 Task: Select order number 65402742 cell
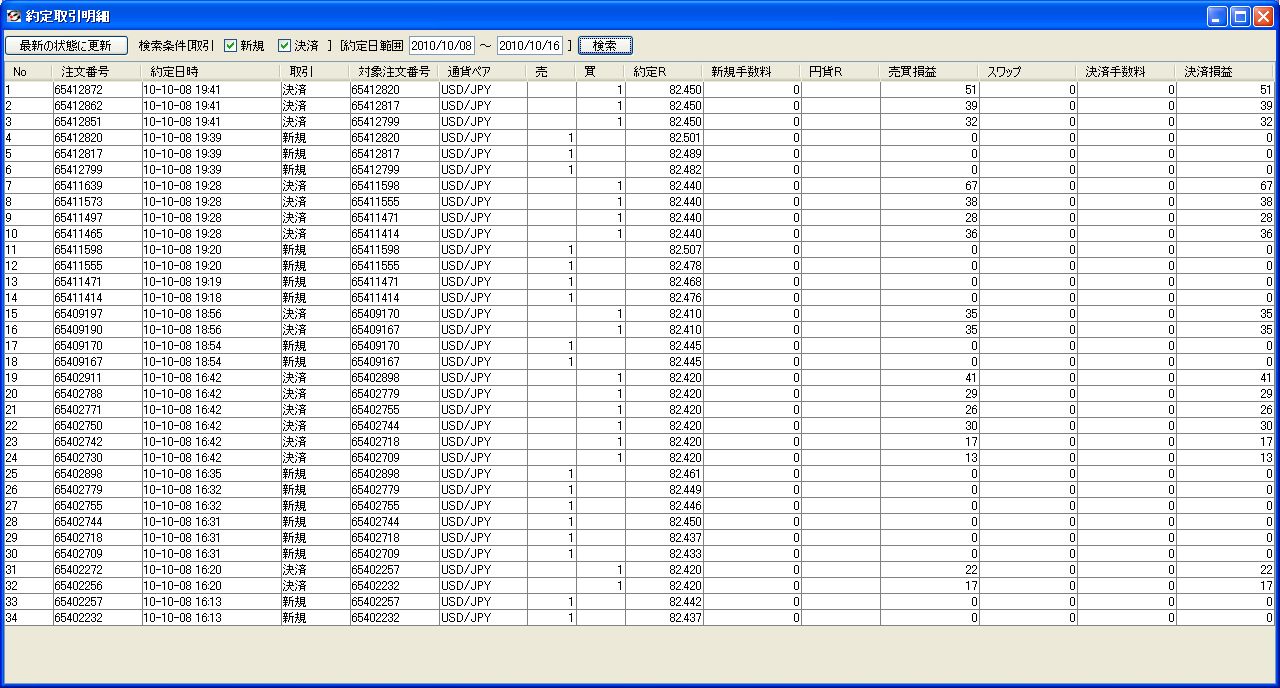97,442
